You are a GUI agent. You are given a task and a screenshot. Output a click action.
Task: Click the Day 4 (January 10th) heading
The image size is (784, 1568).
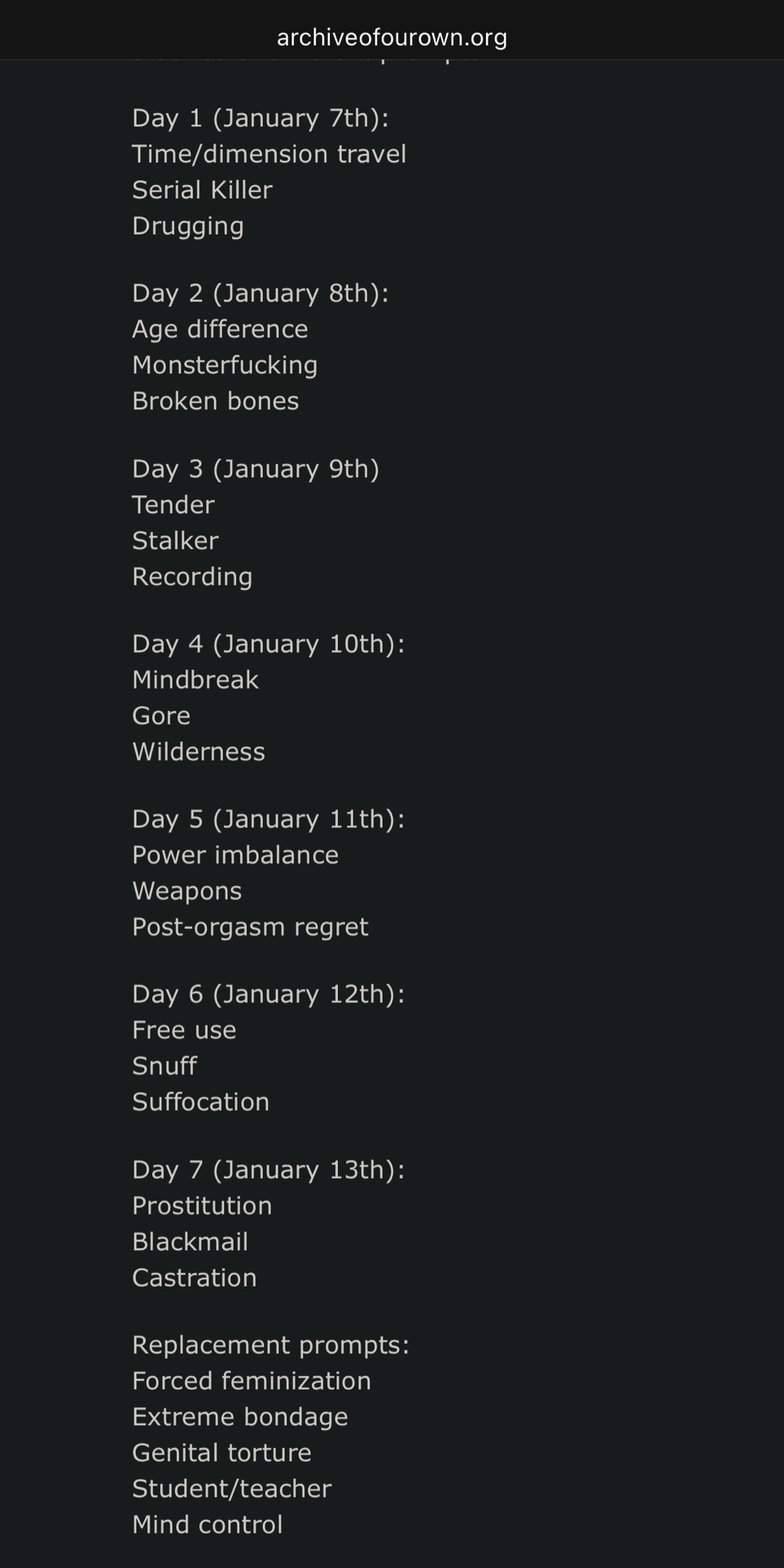[x=268, y=644]
